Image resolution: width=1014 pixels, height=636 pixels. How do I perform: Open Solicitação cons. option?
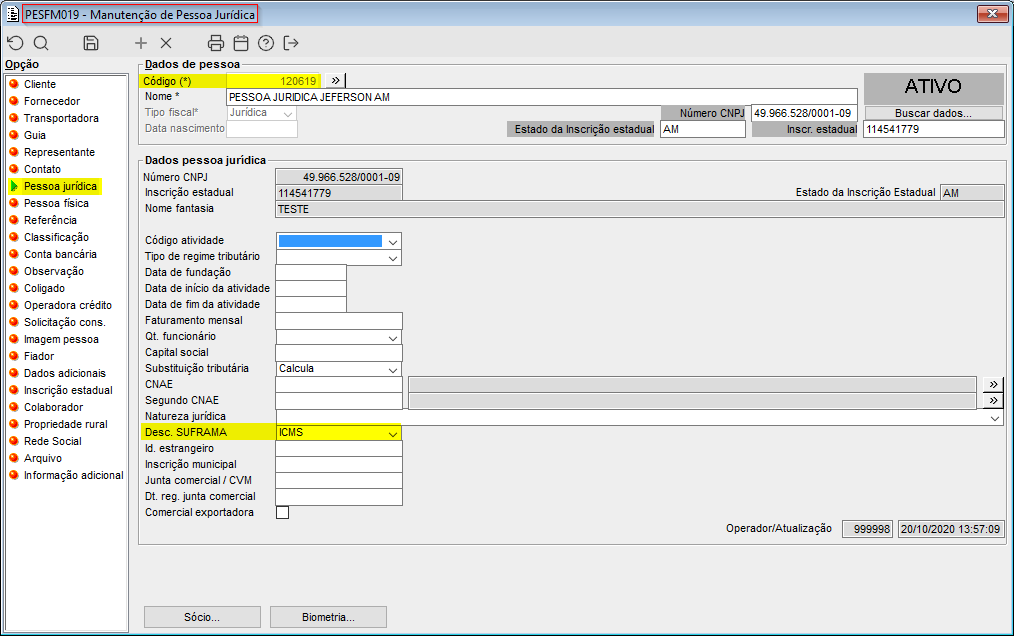(x=64, y=322)
